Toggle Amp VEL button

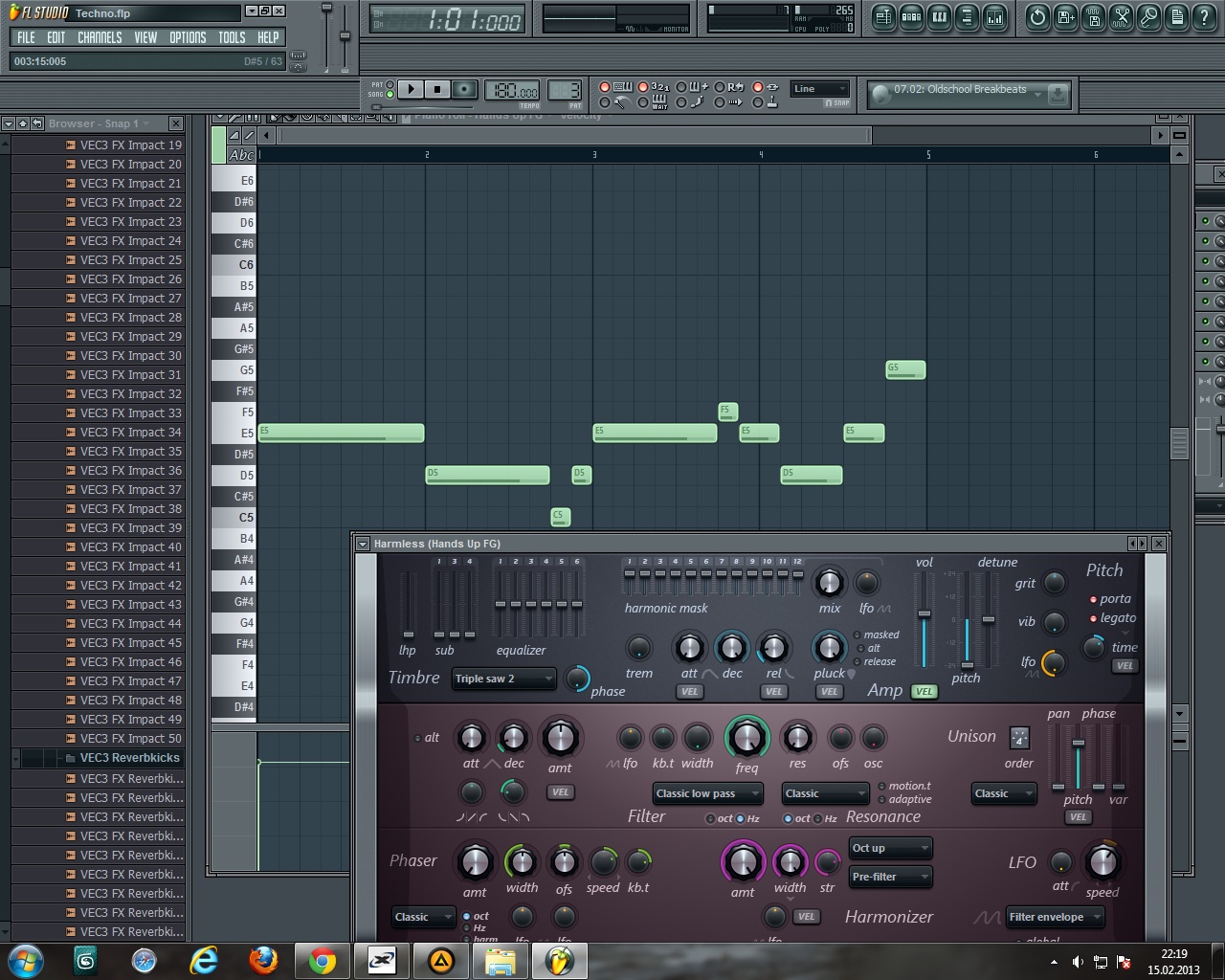click(x=924, y=691)
